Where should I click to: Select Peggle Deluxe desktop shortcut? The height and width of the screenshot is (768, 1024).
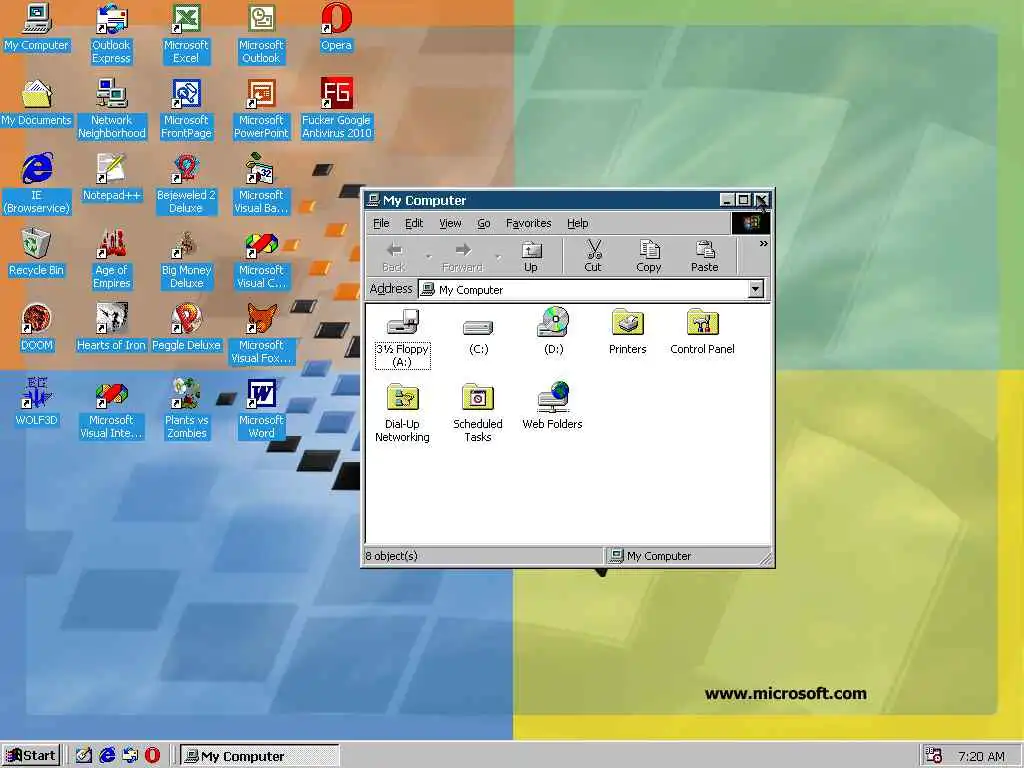(x=186, y=328)
